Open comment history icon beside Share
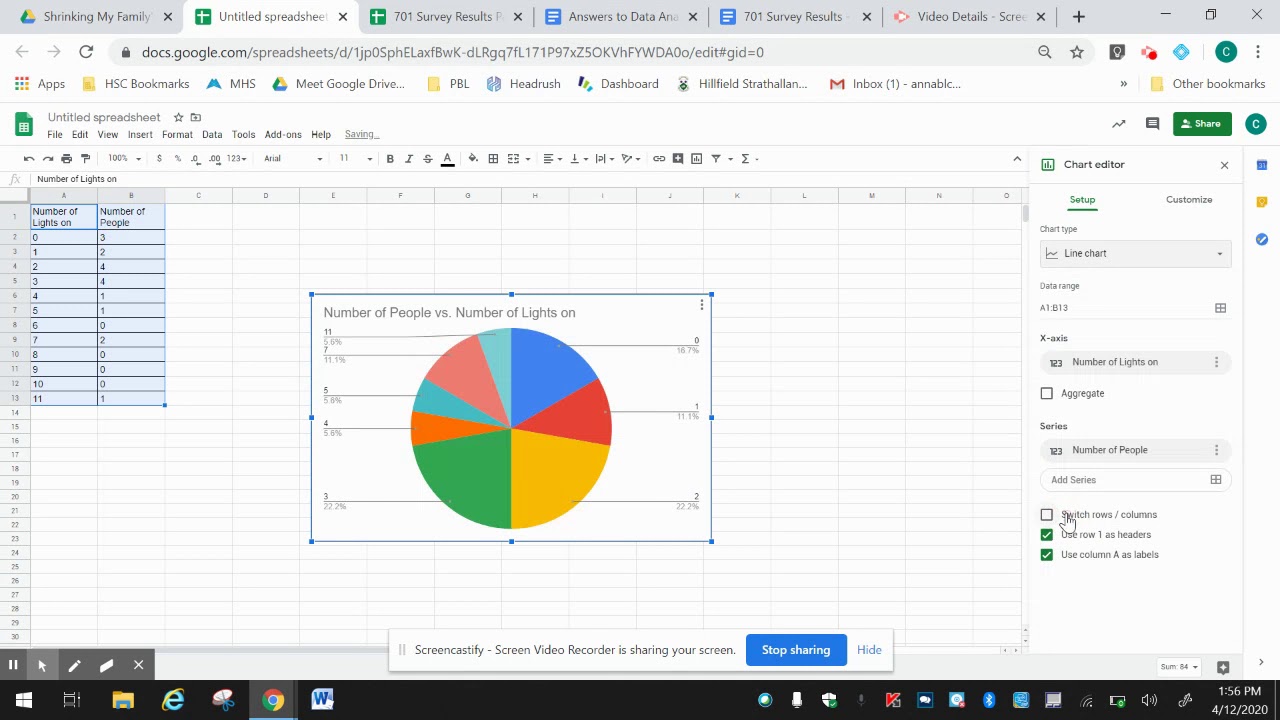Viewport: 1280px width, 720px height. (x=1152, y=124)
